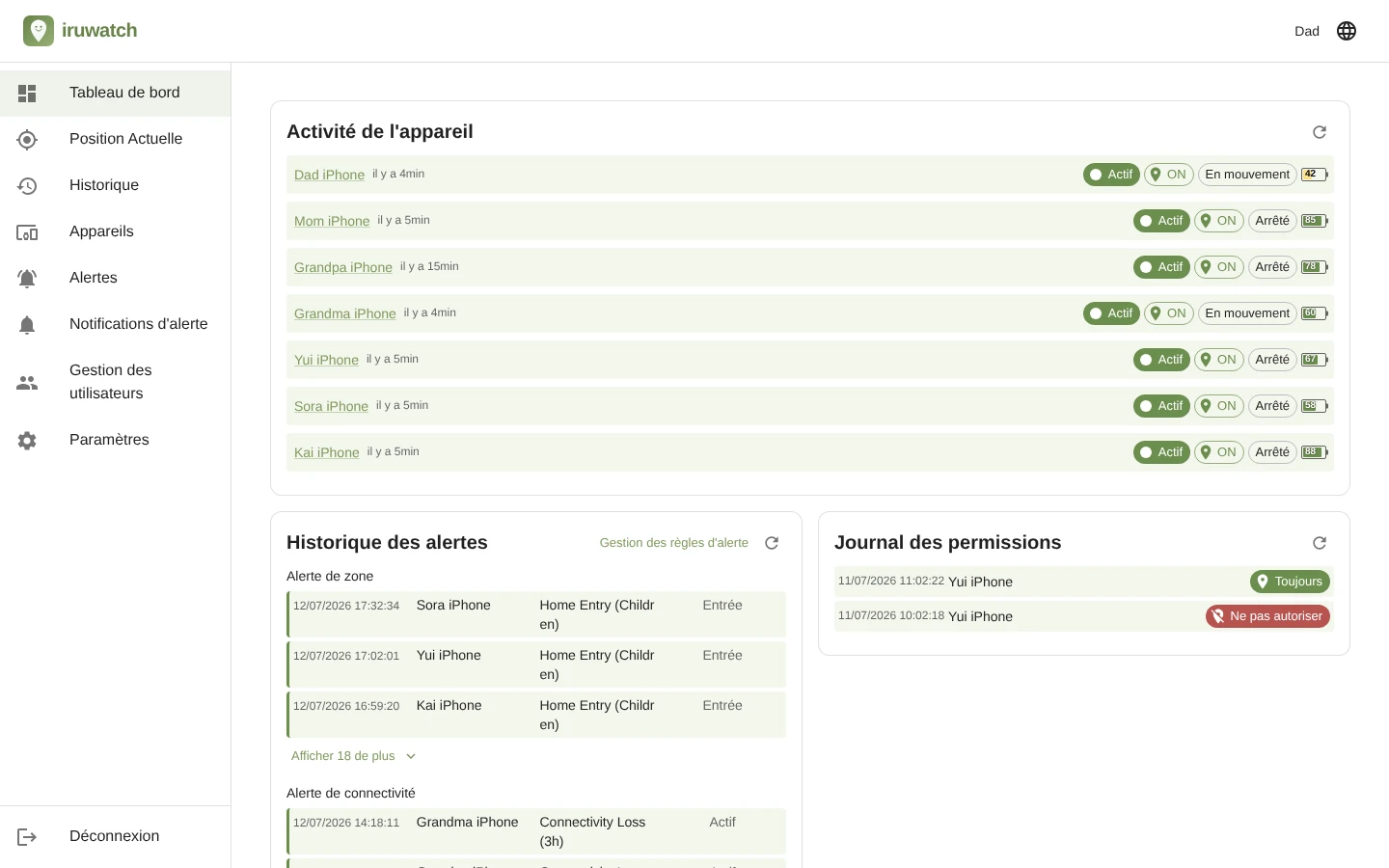Viewport: 1389px width, 868px height.
Task: Toggle the Actif badge for Yui iPhone
Action: (x=1161, y=360)
